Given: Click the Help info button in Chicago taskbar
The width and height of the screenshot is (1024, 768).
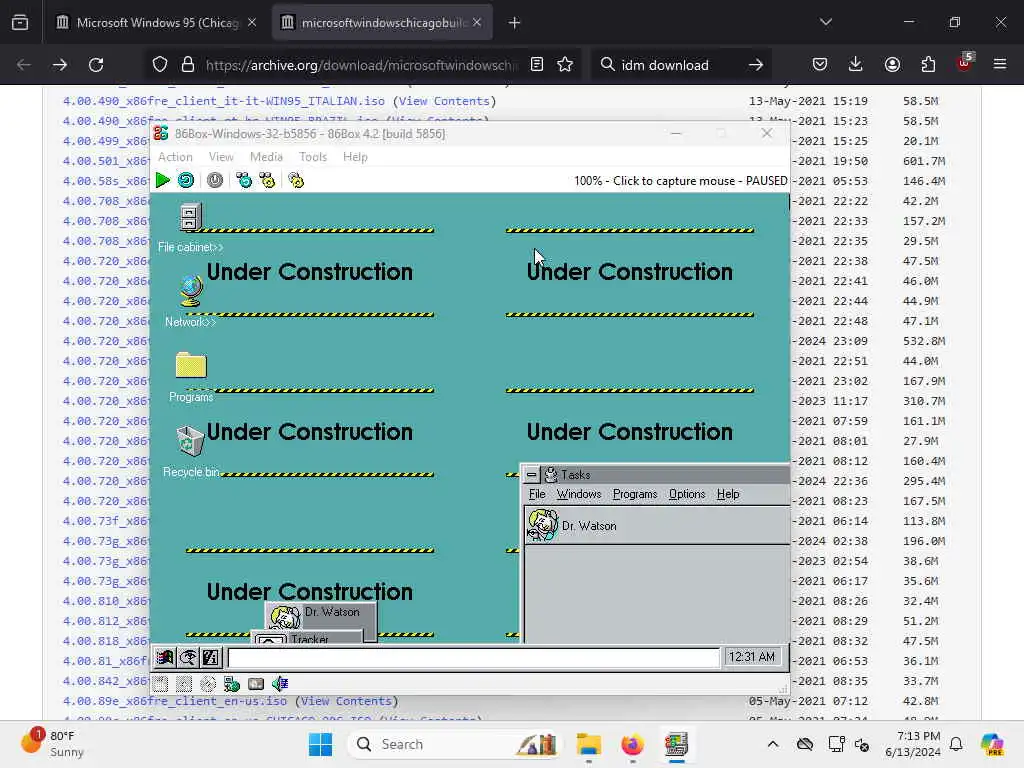Looking at the screenshot, I should point(211,657).
